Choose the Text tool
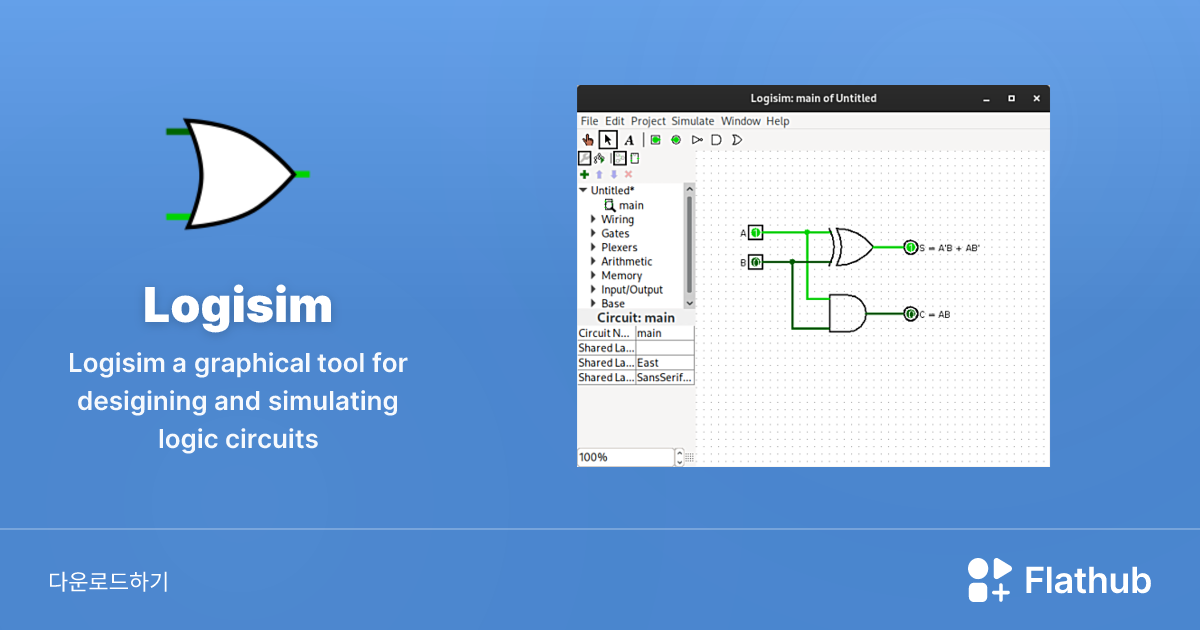This screenshot has width=1200, height=630. [x=628, y=140]
